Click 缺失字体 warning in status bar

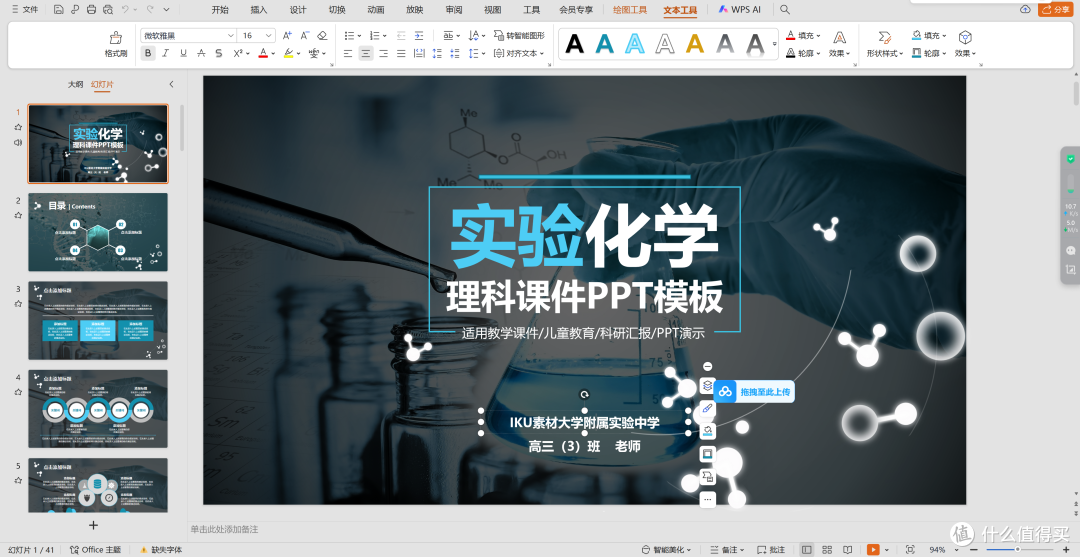[161, 549]
